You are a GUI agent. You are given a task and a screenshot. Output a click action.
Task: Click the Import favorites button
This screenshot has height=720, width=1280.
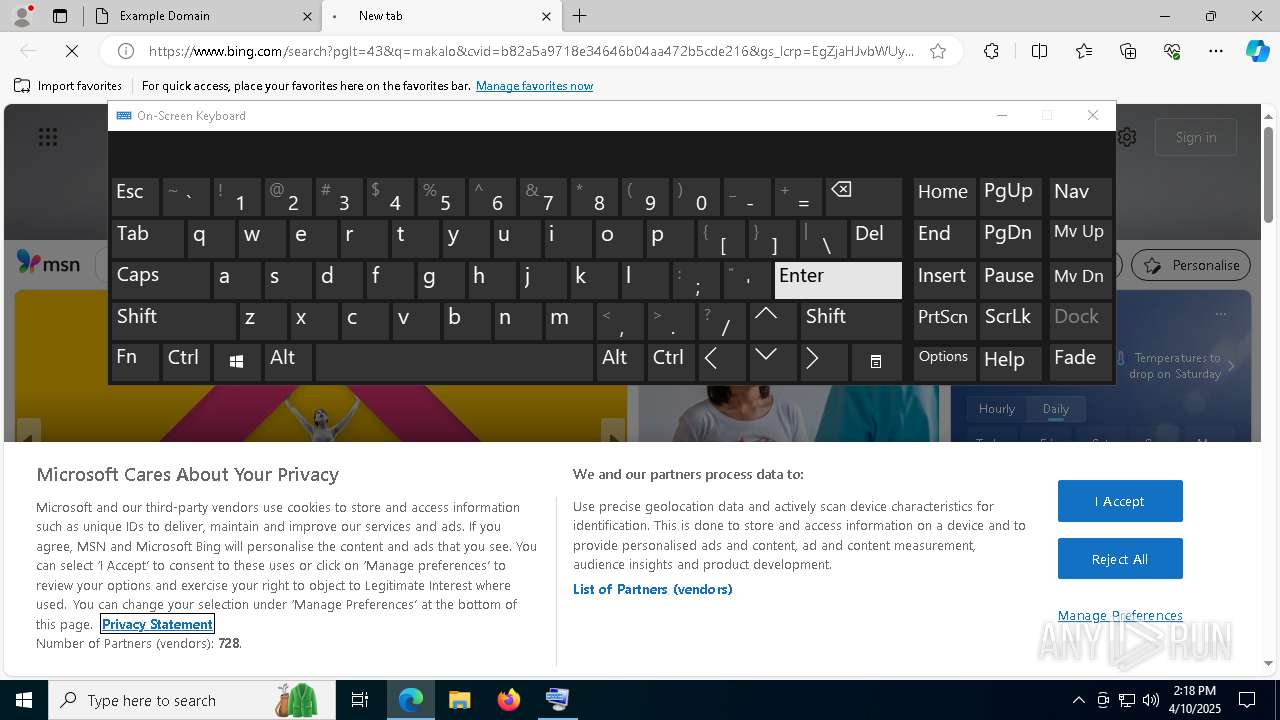(x=68, y=86)
